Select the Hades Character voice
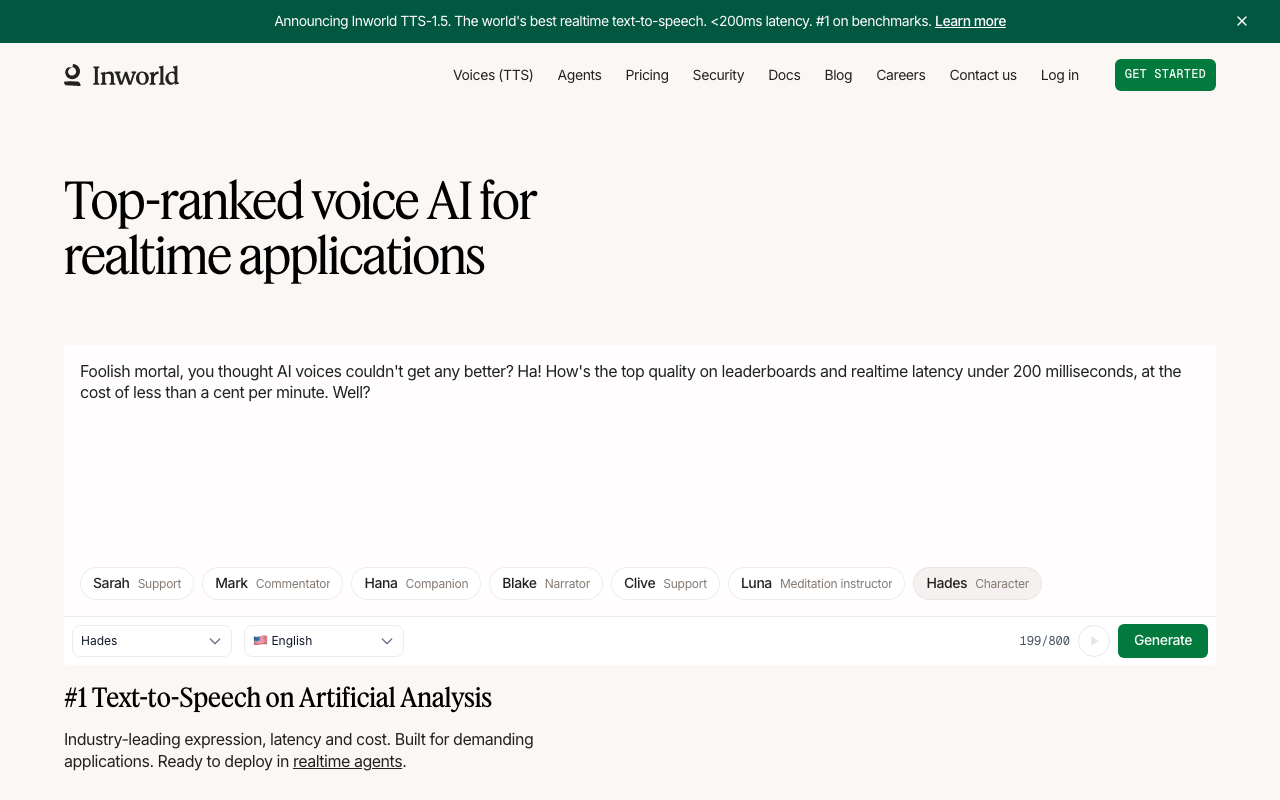 click(977, 584)
